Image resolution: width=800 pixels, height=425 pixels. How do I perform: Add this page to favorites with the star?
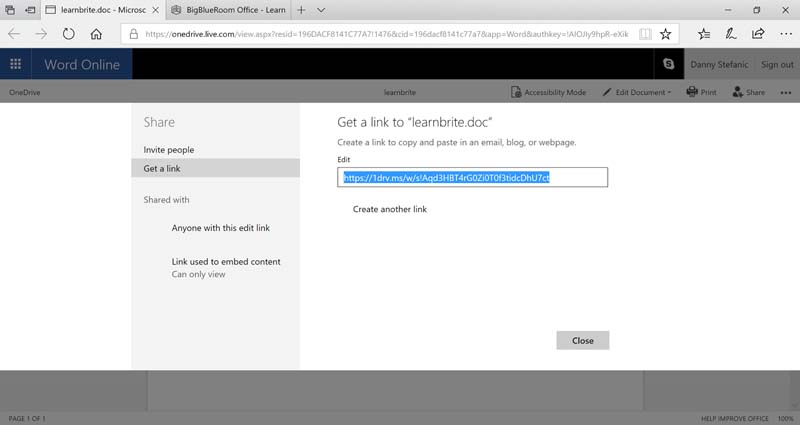pos(665,34)
